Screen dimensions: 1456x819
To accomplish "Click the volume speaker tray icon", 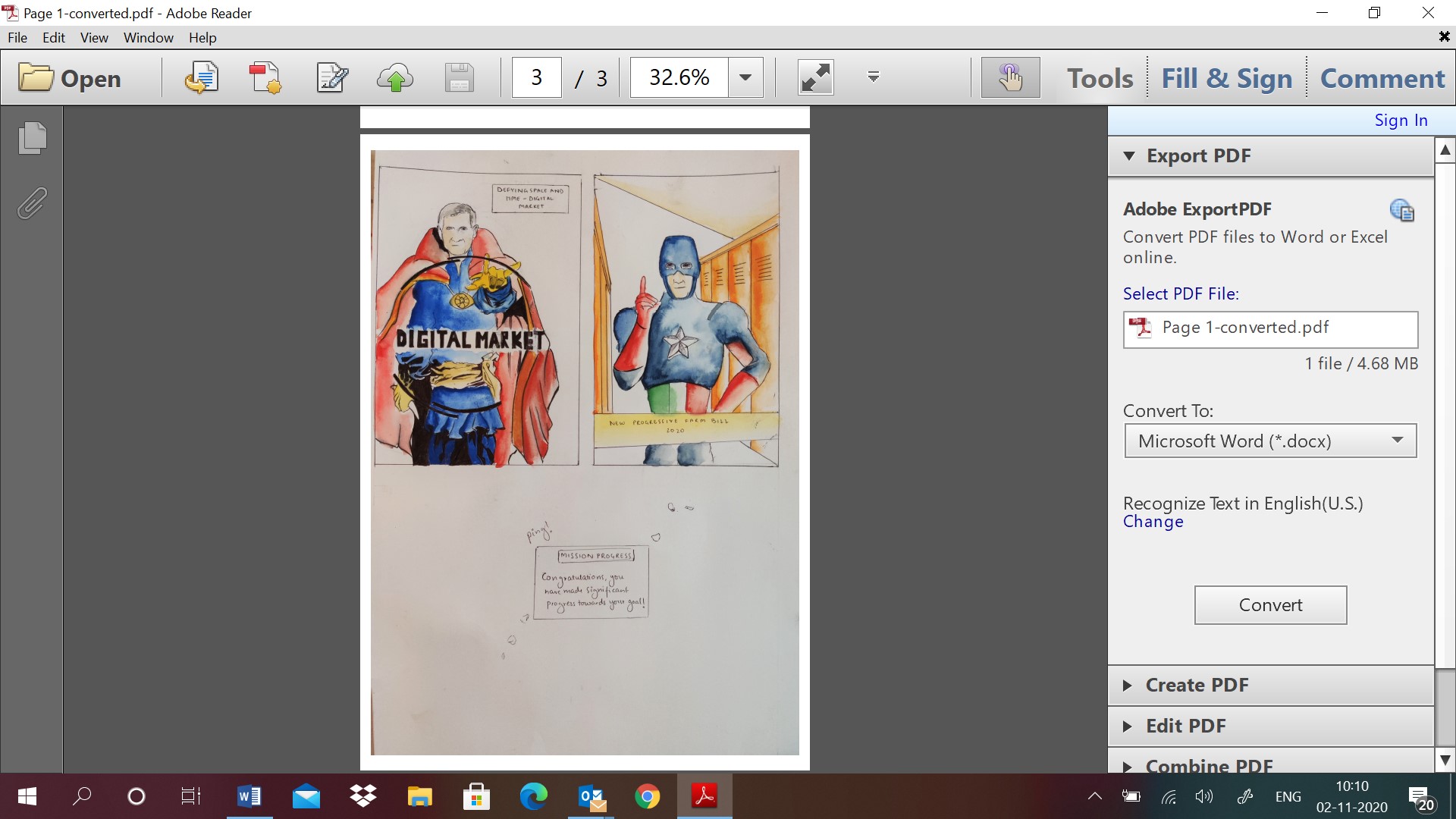I will tap(1203, 796).
